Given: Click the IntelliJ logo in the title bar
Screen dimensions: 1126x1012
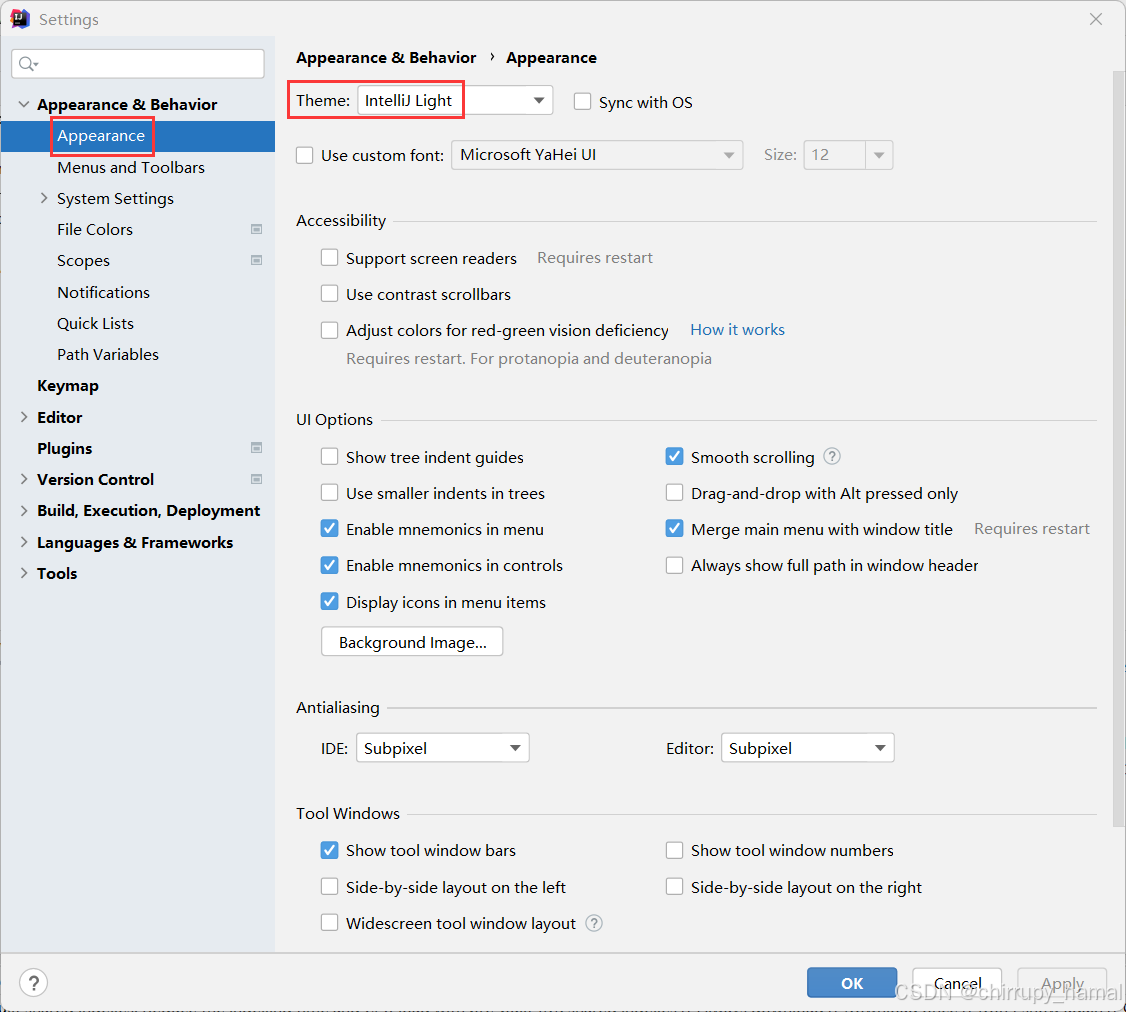Looking at the screenshot, I should point(19,19).
